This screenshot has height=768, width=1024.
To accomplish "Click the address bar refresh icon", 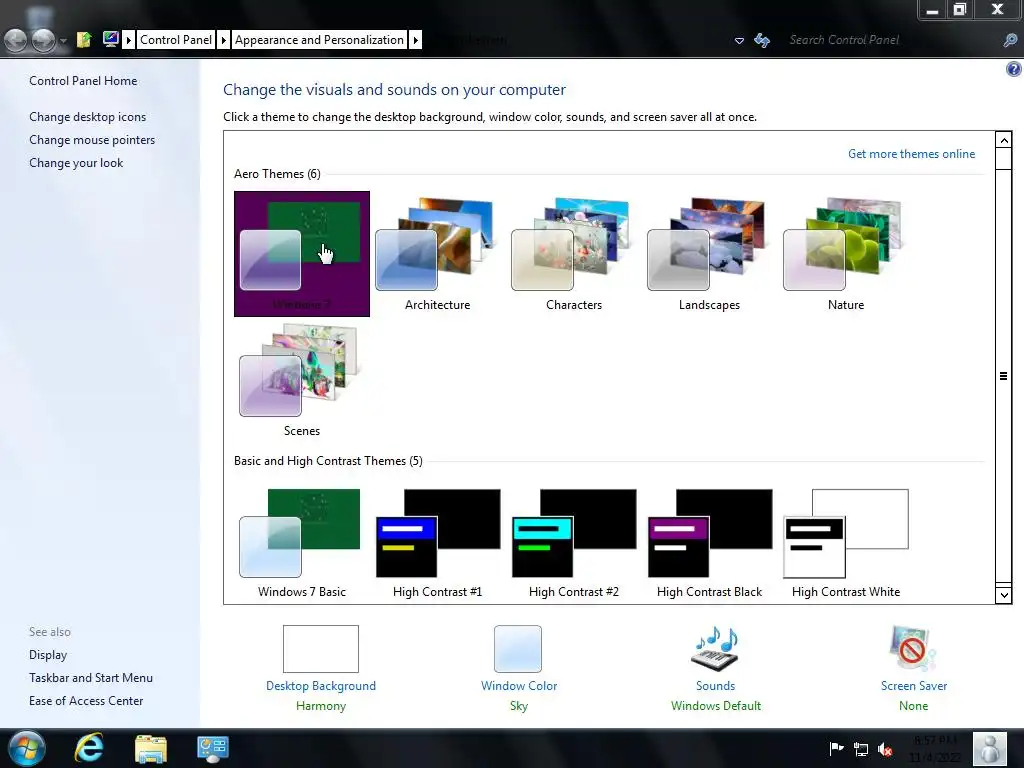I will (762, 40).
